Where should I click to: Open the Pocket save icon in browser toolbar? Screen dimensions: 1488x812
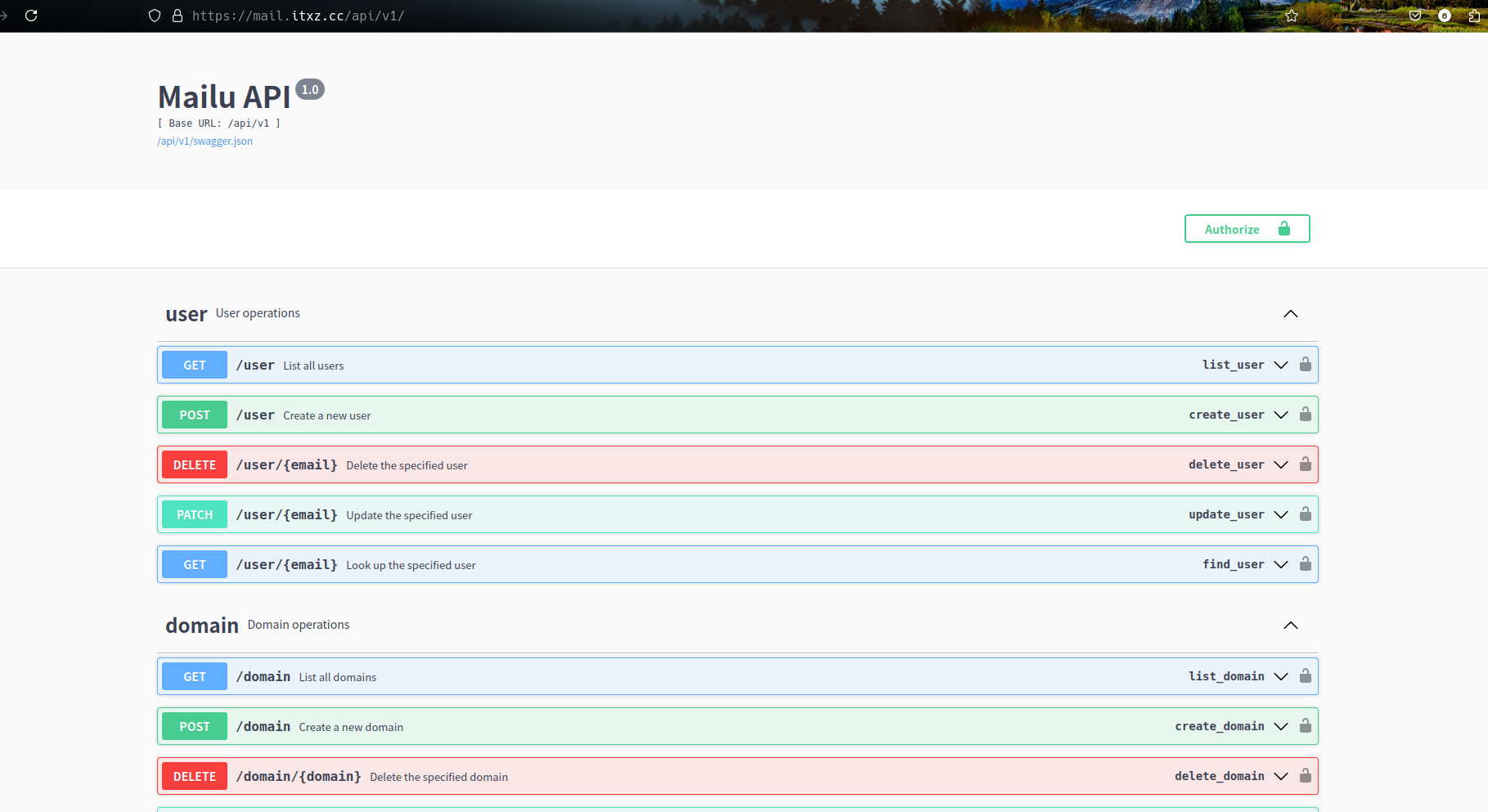click(1415, 16)
